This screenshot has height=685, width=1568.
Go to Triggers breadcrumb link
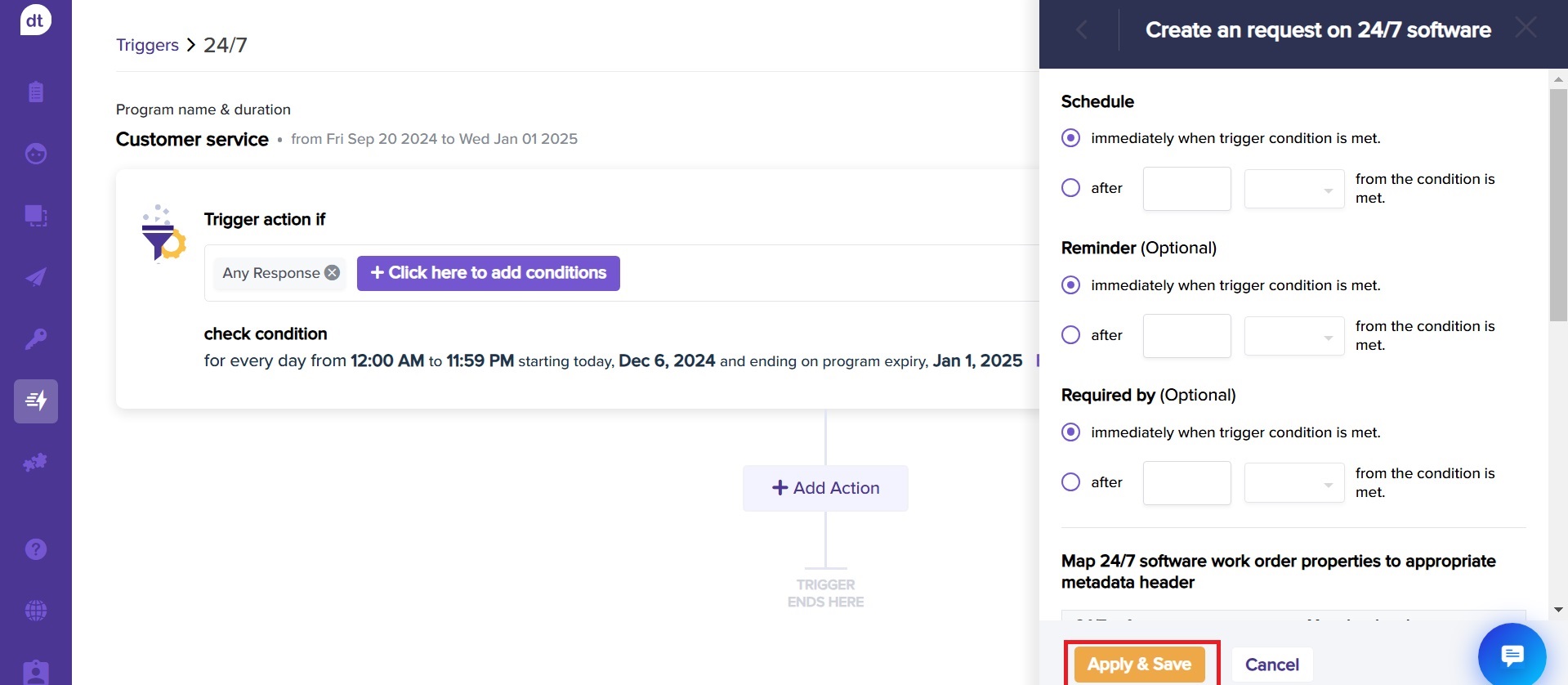[147, 45]
